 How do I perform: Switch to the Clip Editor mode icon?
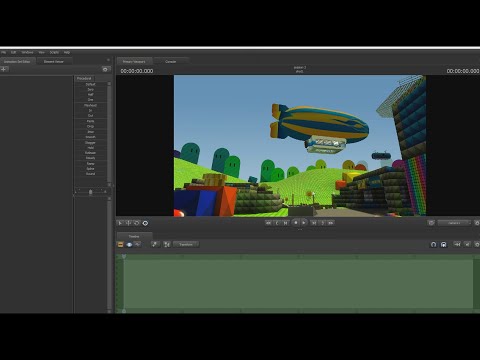[x=121, y=245]
